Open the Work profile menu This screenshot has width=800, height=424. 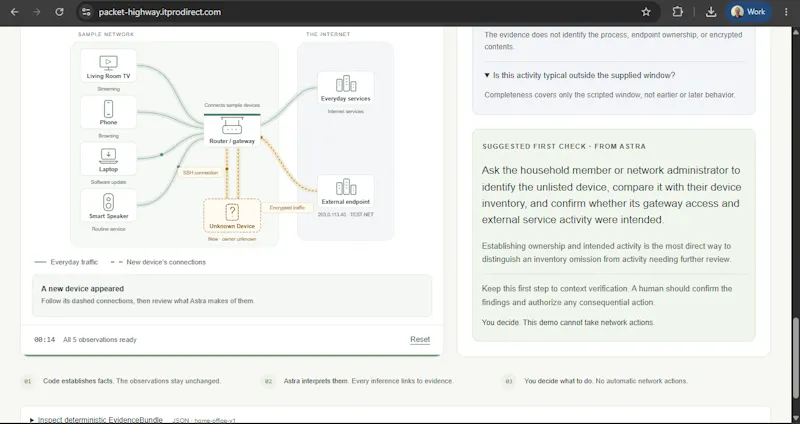[x=748, y=12]
